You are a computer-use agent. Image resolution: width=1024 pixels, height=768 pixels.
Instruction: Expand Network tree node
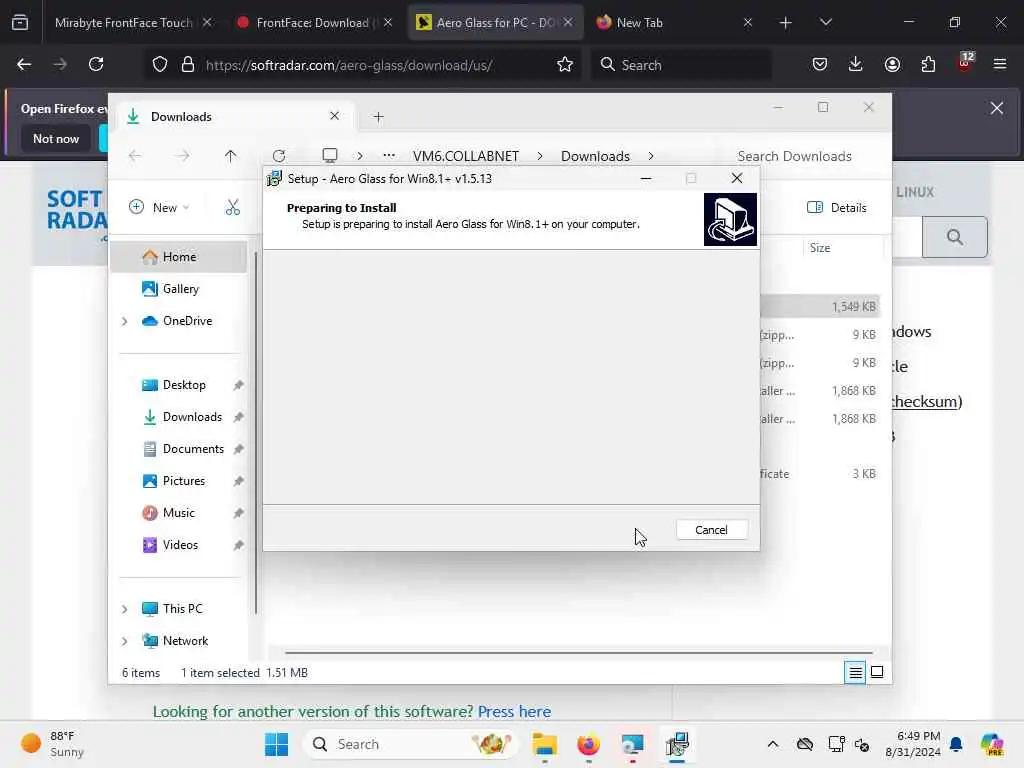pyautogui.click(x=125, y=641)
